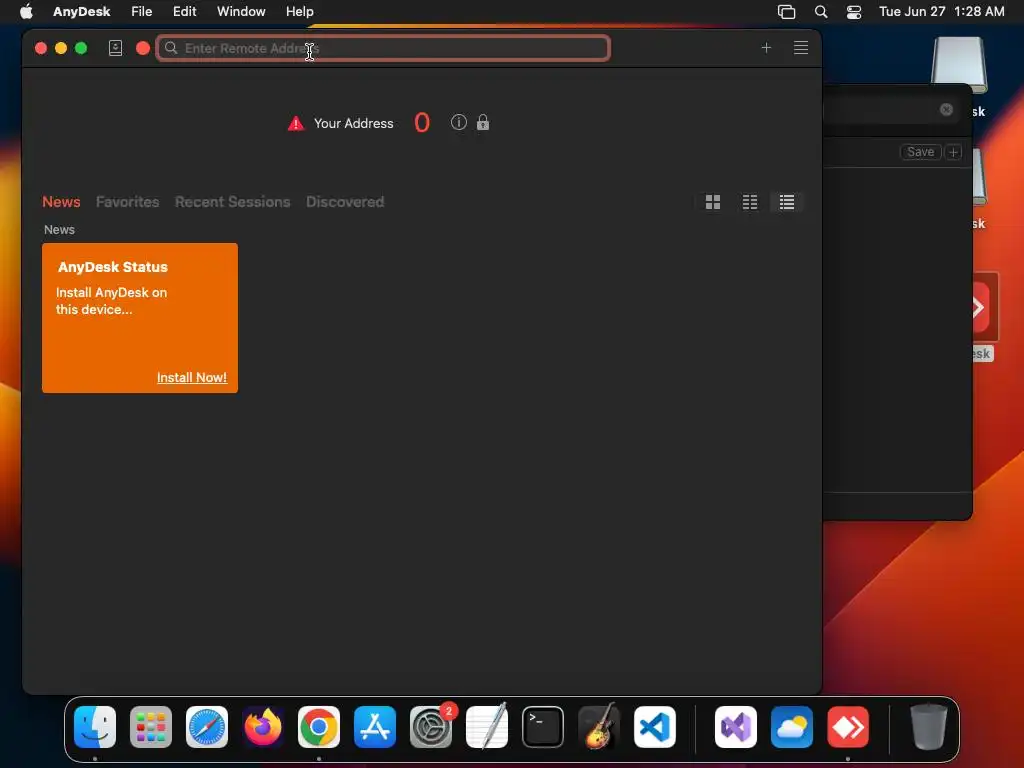Open Finder from the Dock
Image resolution: width=1024 pixels, height=768 pixels.
coord(95,727)
